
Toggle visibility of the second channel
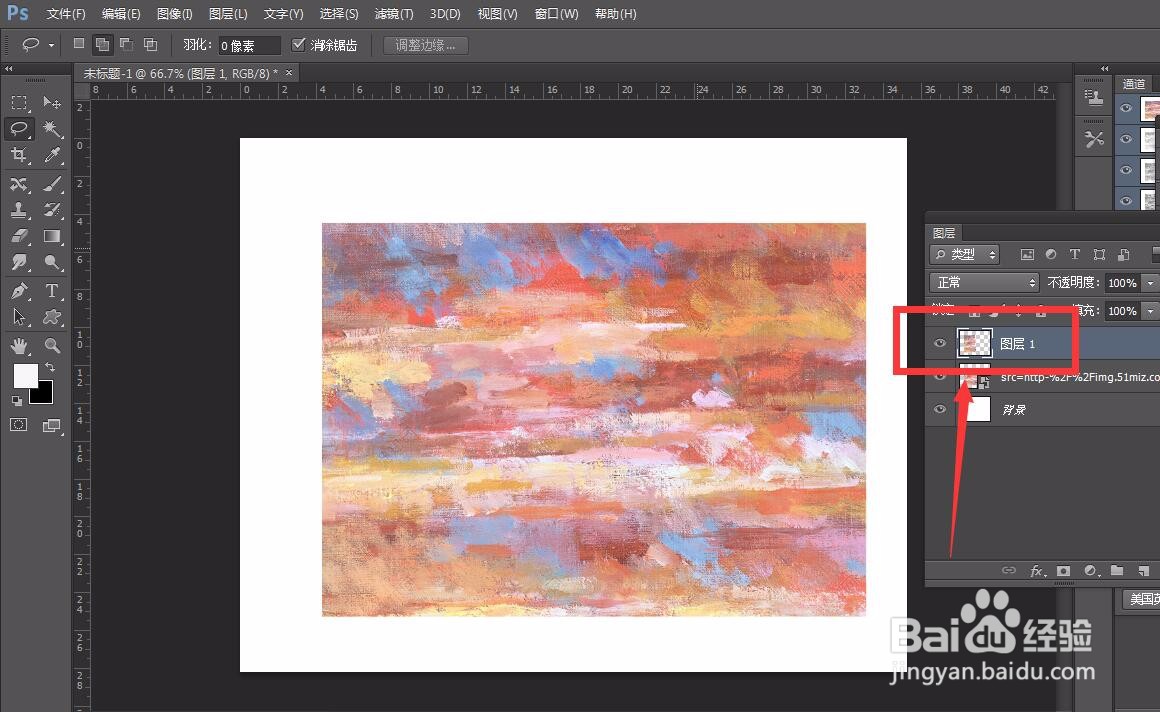click(x=1126, y=138)
